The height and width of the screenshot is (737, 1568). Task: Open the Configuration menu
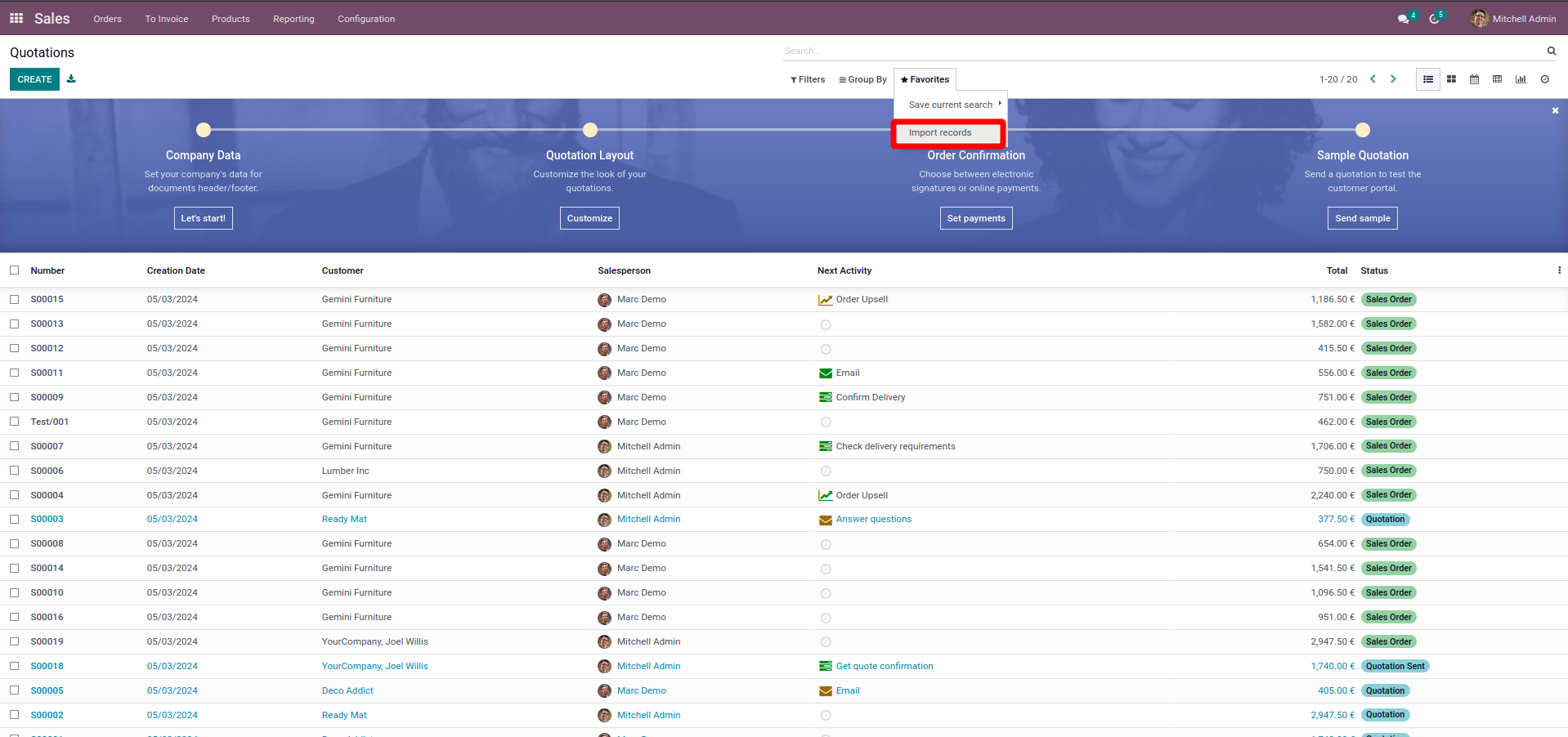pos(366,19)
